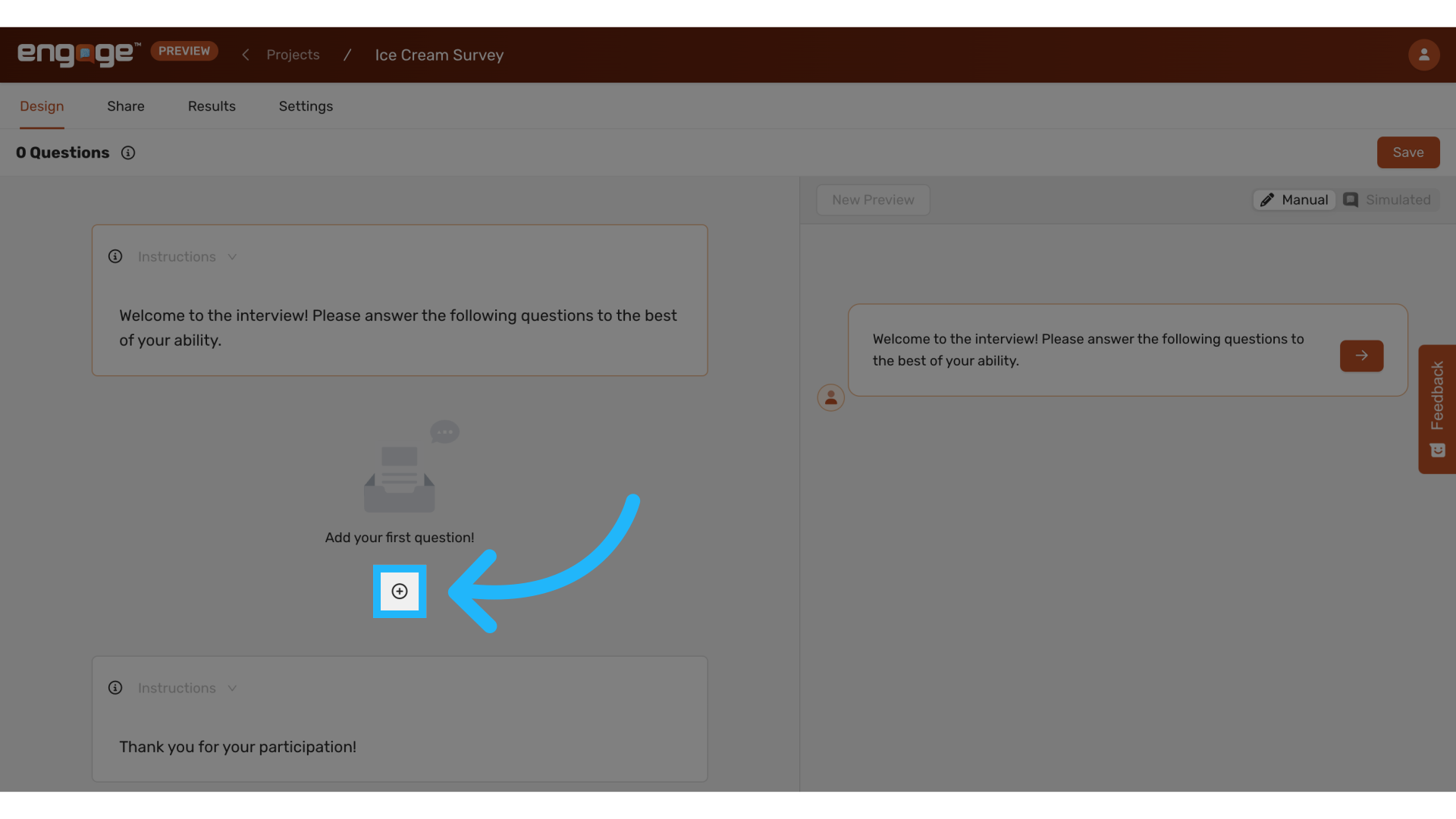Click the welcome message in preview chat
Image resolution: width=1456 pixels, height=819 pixels.
[1088, 350]
